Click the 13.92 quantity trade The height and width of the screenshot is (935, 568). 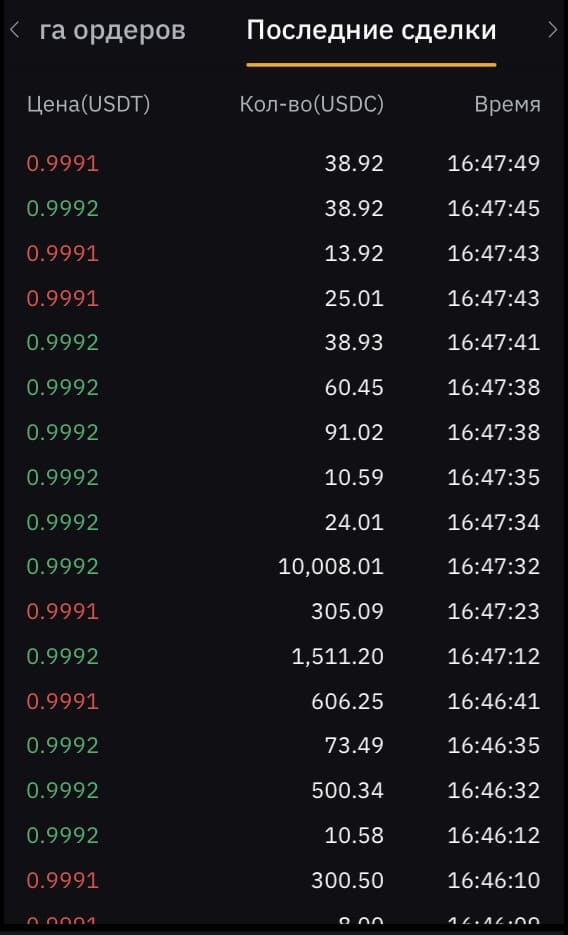pos(284,253)
